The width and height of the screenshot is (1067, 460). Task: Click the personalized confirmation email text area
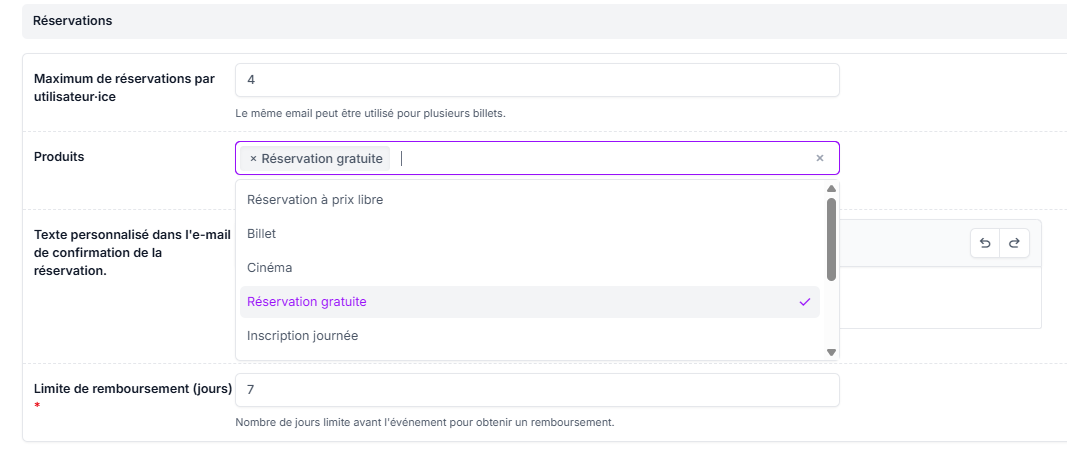[940, 298]
